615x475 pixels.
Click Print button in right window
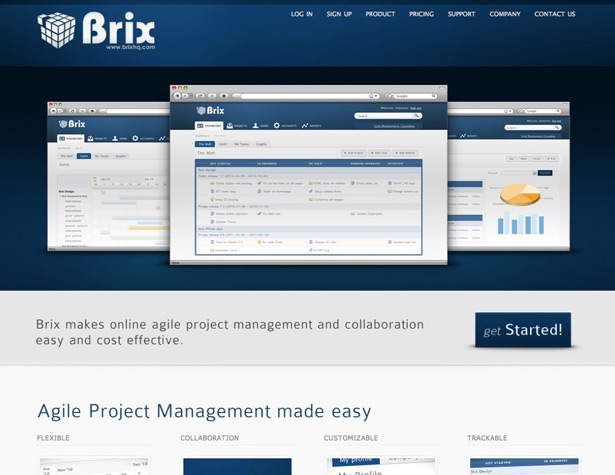pos(551,159)
